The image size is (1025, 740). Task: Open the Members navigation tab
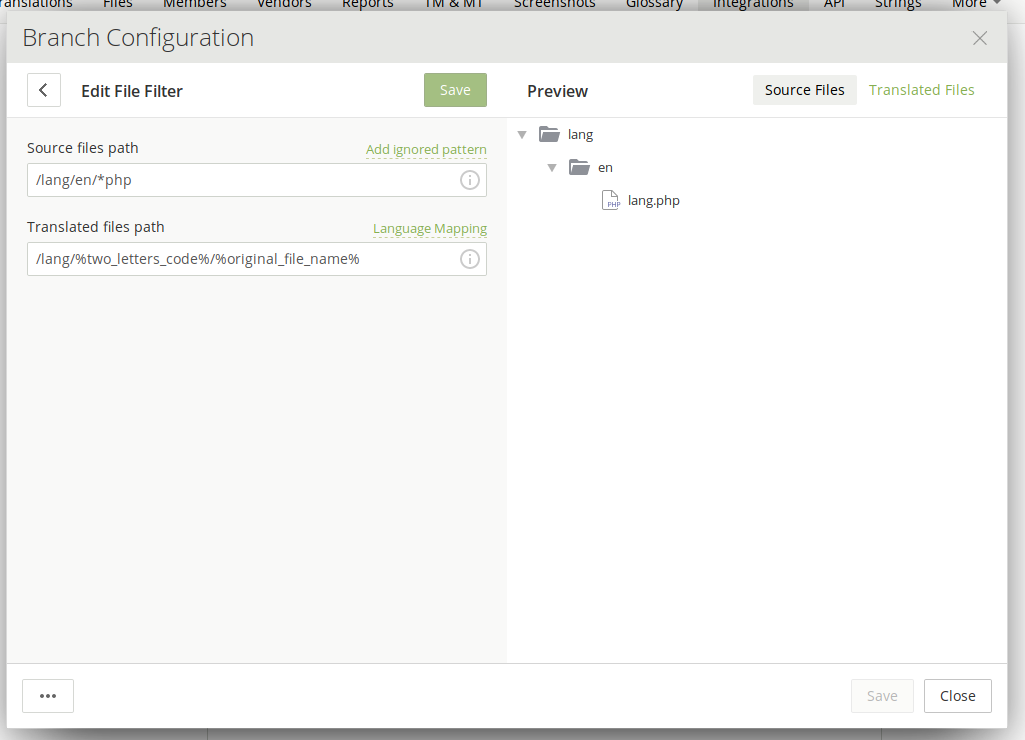[x=195, y=4]
